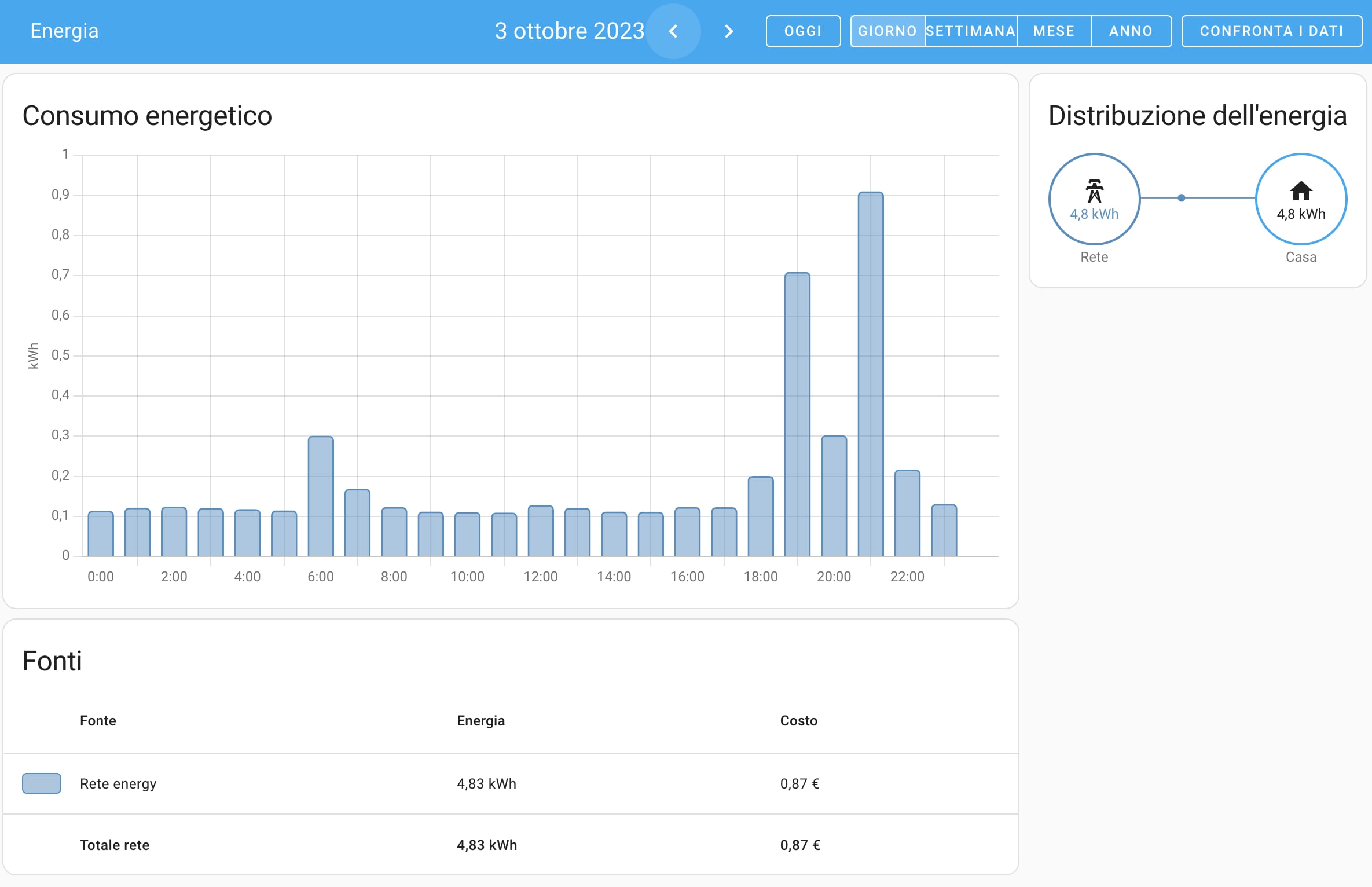Screen dimensions: 1372x887
Task: Go to the next day arrow
Action: [x=729, y=31]
